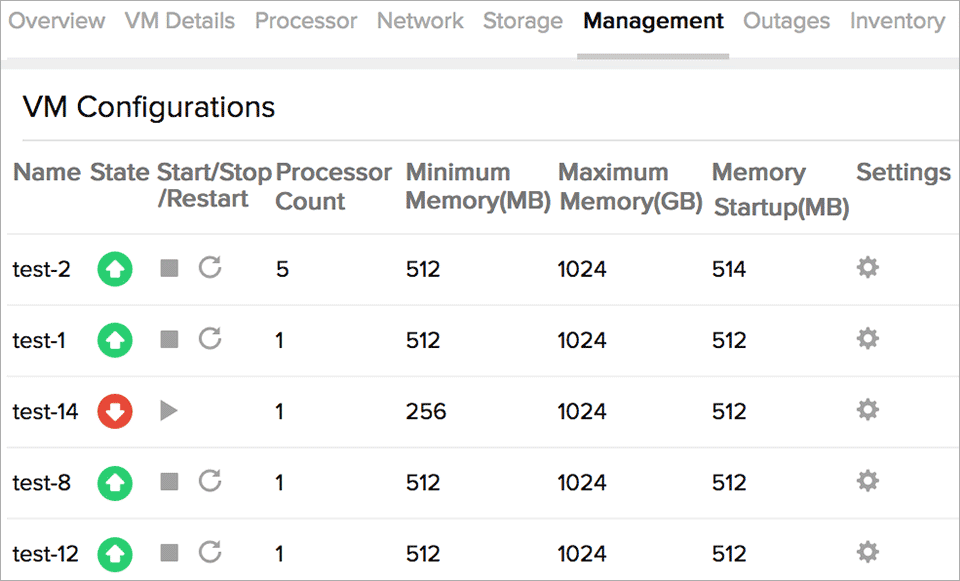Open settings for test-2 VM
Viewport: 960px width, 581px height.
pos(866,268)
